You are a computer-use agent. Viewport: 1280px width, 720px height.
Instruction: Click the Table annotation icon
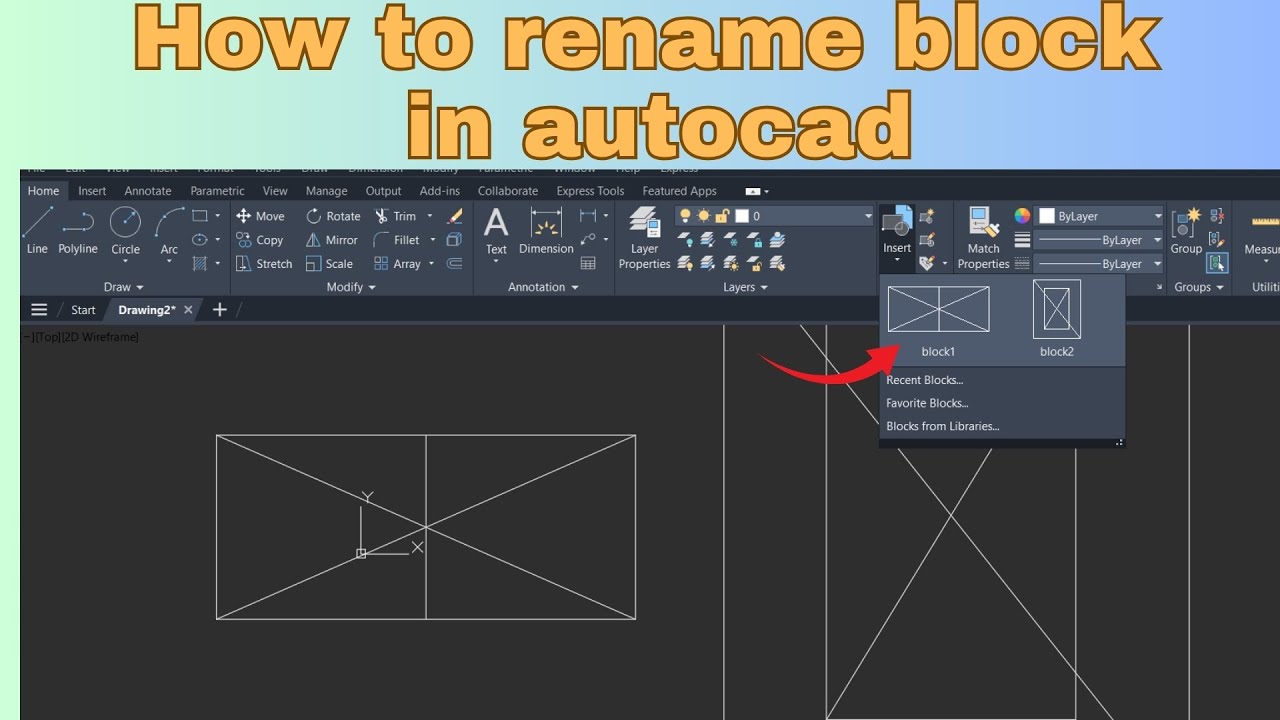(x=588, y=264)
